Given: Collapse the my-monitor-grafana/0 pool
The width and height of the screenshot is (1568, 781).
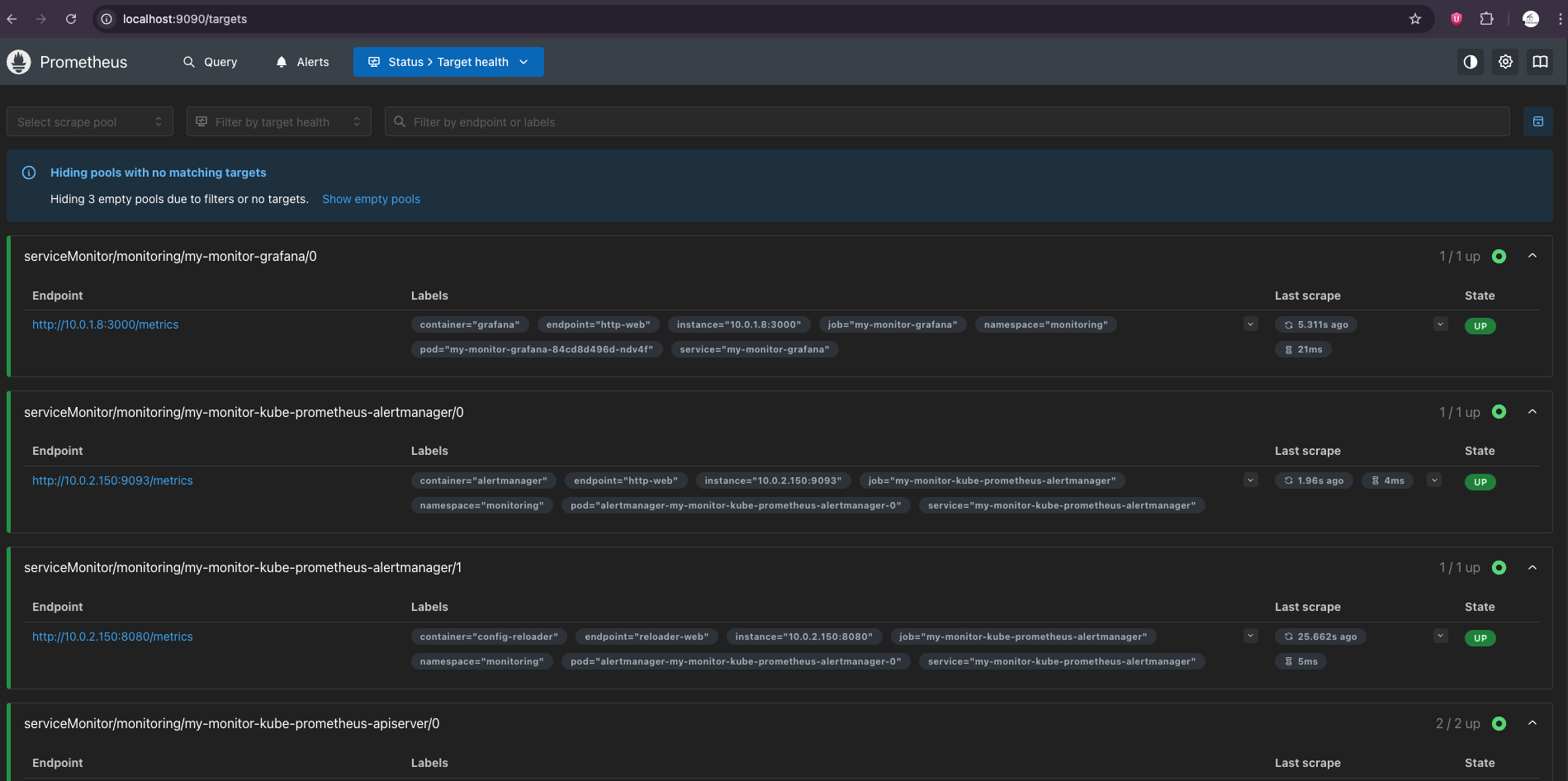Looking at the screenshot, I should 1532,256.
